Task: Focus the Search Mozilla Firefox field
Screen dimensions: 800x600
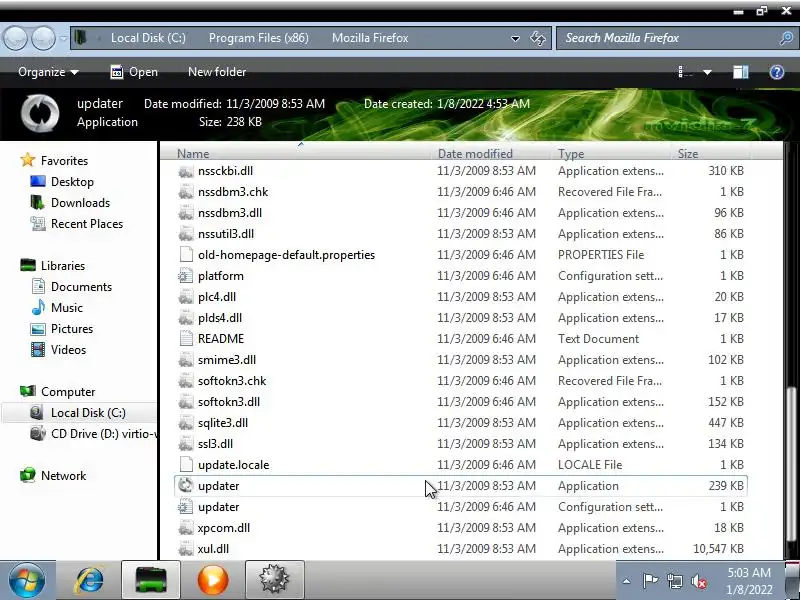Action: (x=668, y=38)
